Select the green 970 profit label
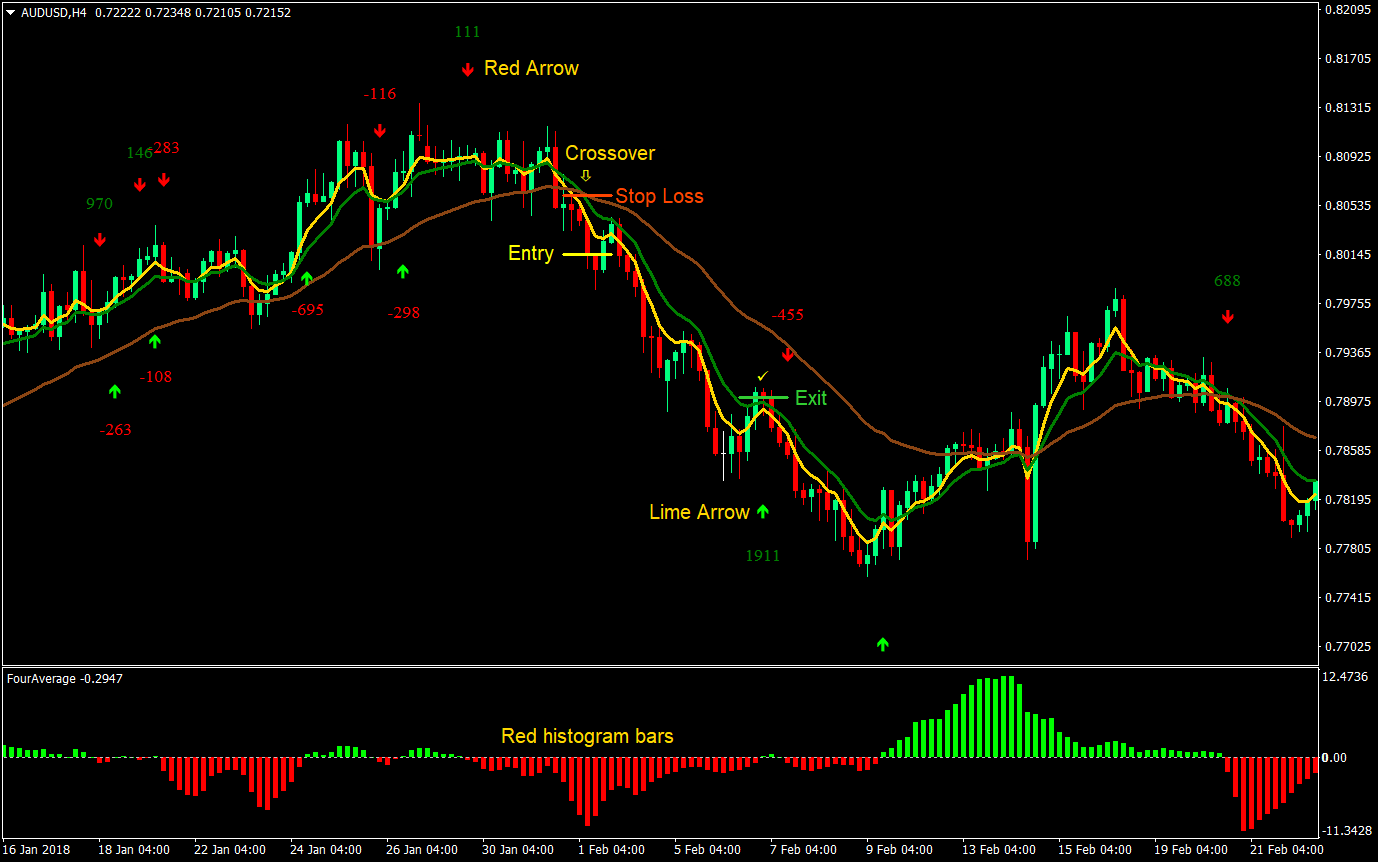This screenshot has width=1378, height=862. pyautogui.click(x=99, y=203)
